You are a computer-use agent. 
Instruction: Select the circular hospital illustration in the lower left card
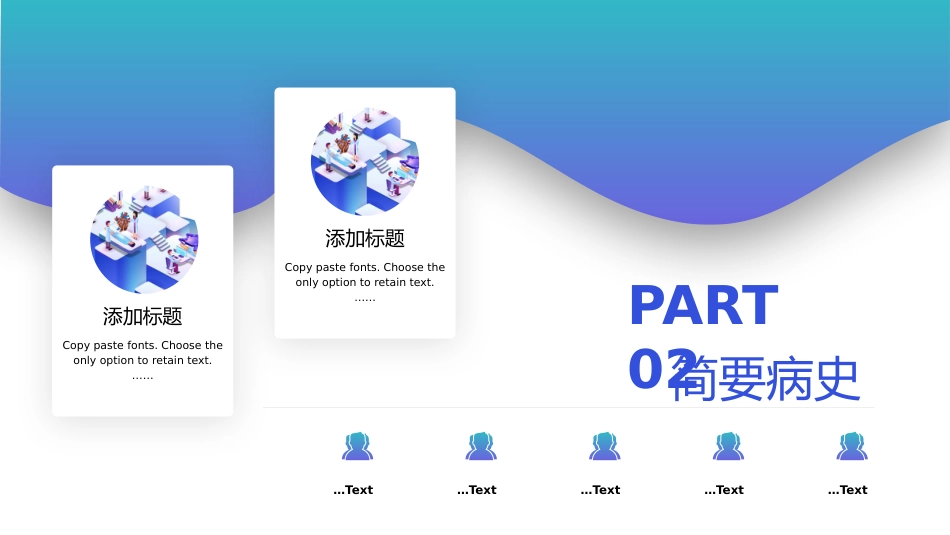pyautogui.click(x=144, y=239)
